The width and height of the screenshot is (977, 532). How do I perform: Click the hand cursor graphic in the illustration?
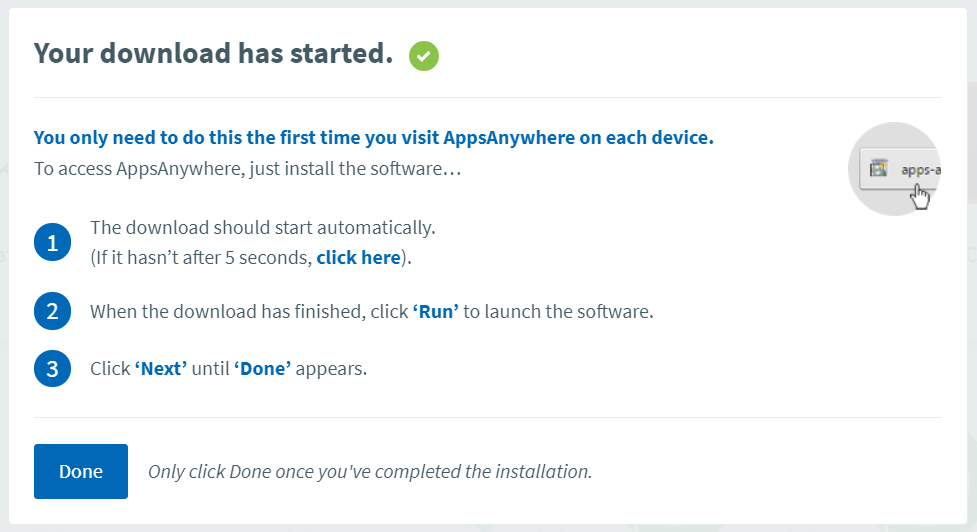coord(920,196)
